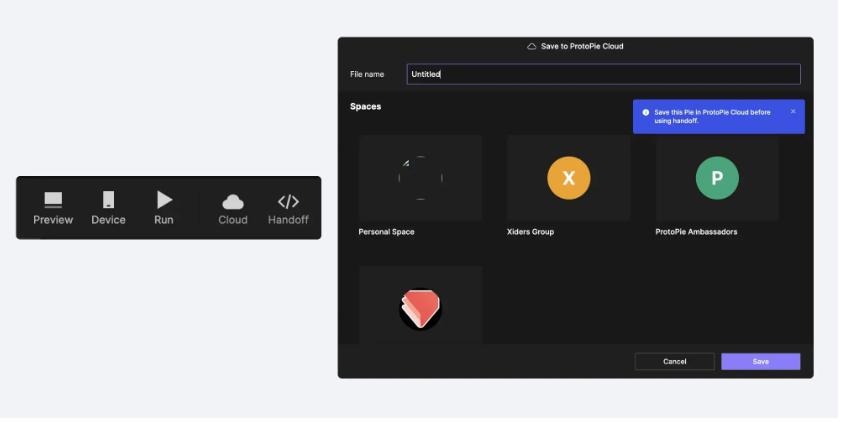Viewport: 843px width, 423px height.
Task: Run the prototype with Run button
Action: pyautogui.click(x=164, y=208)
